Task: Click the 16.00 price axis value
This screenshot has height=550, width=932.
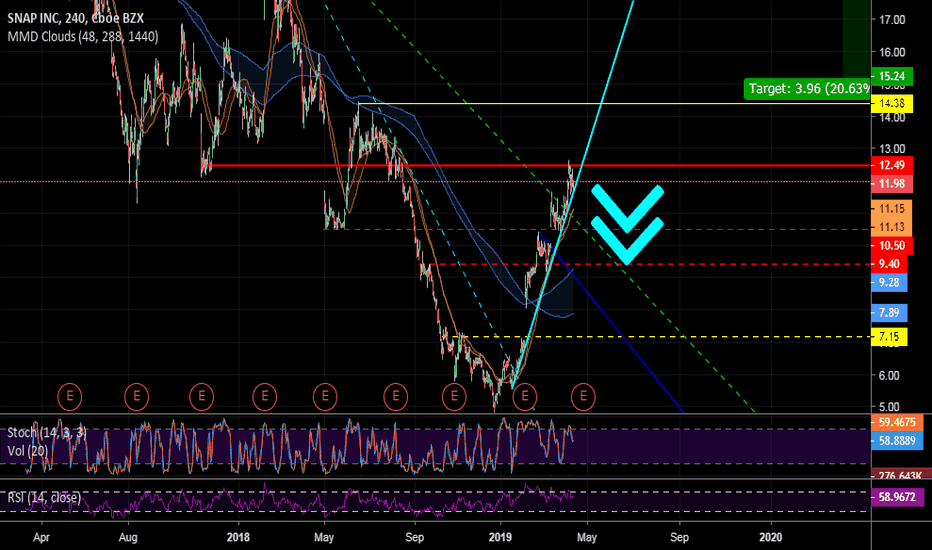Action: point(892,52)
